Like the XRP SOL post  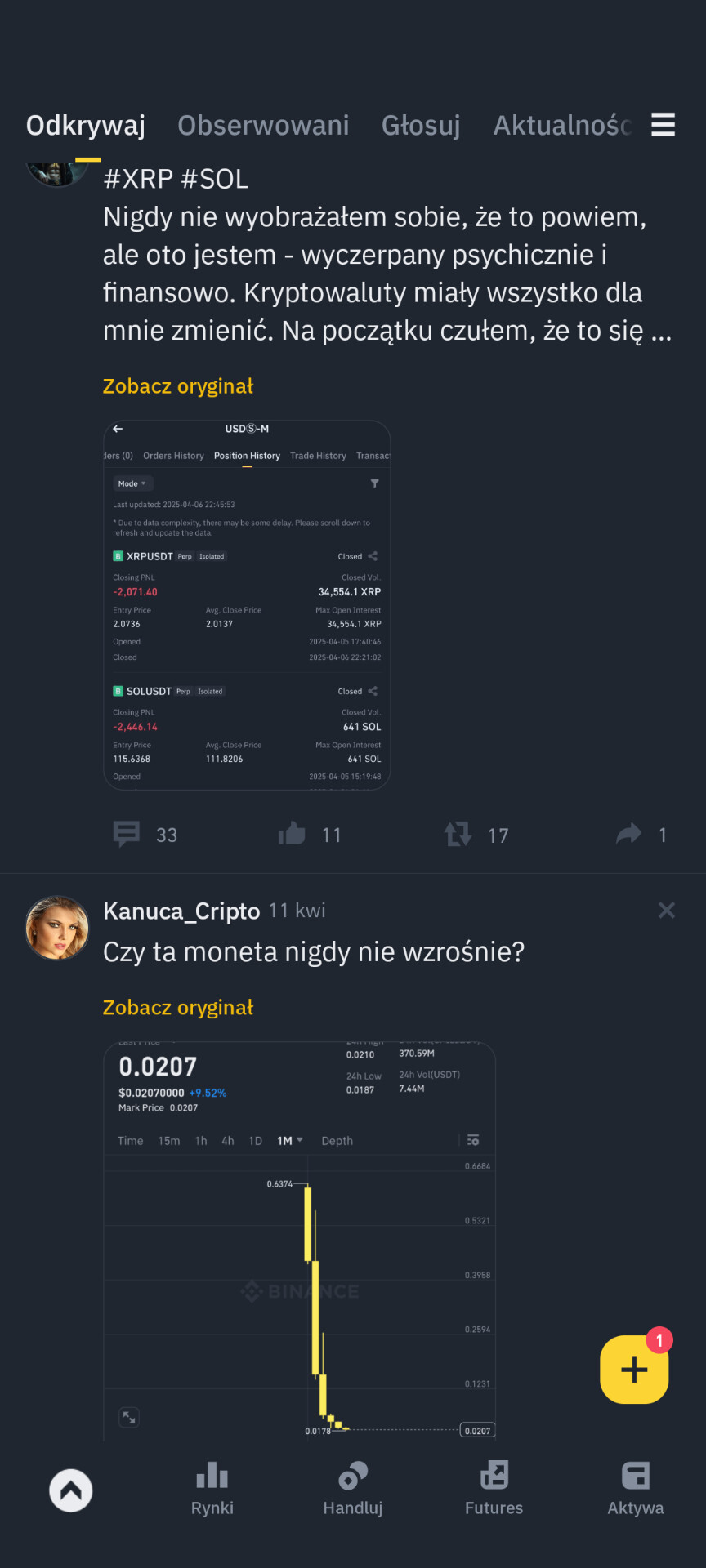coord(292,835)
